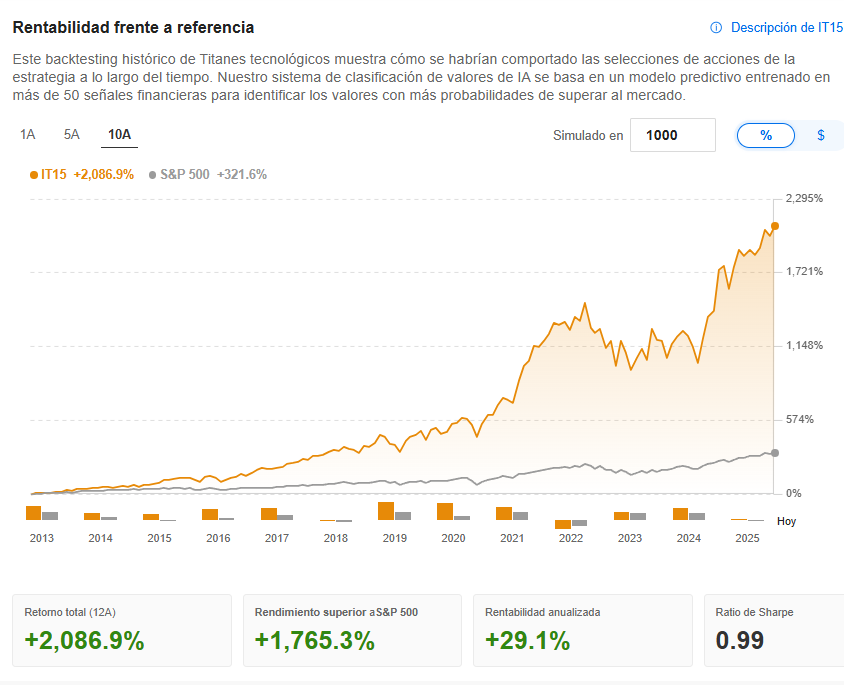Select the 5A backtesting period
The height and width of the screenshot is (685, 844).
coord(70,133)
